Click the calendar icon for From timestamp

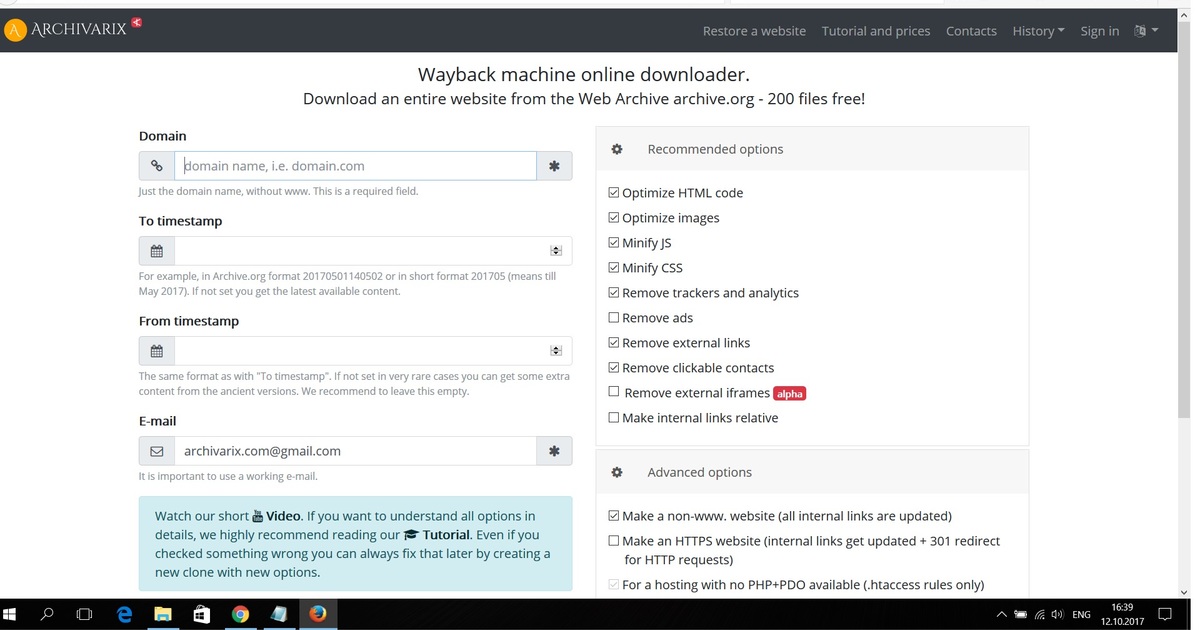[157, 351]
